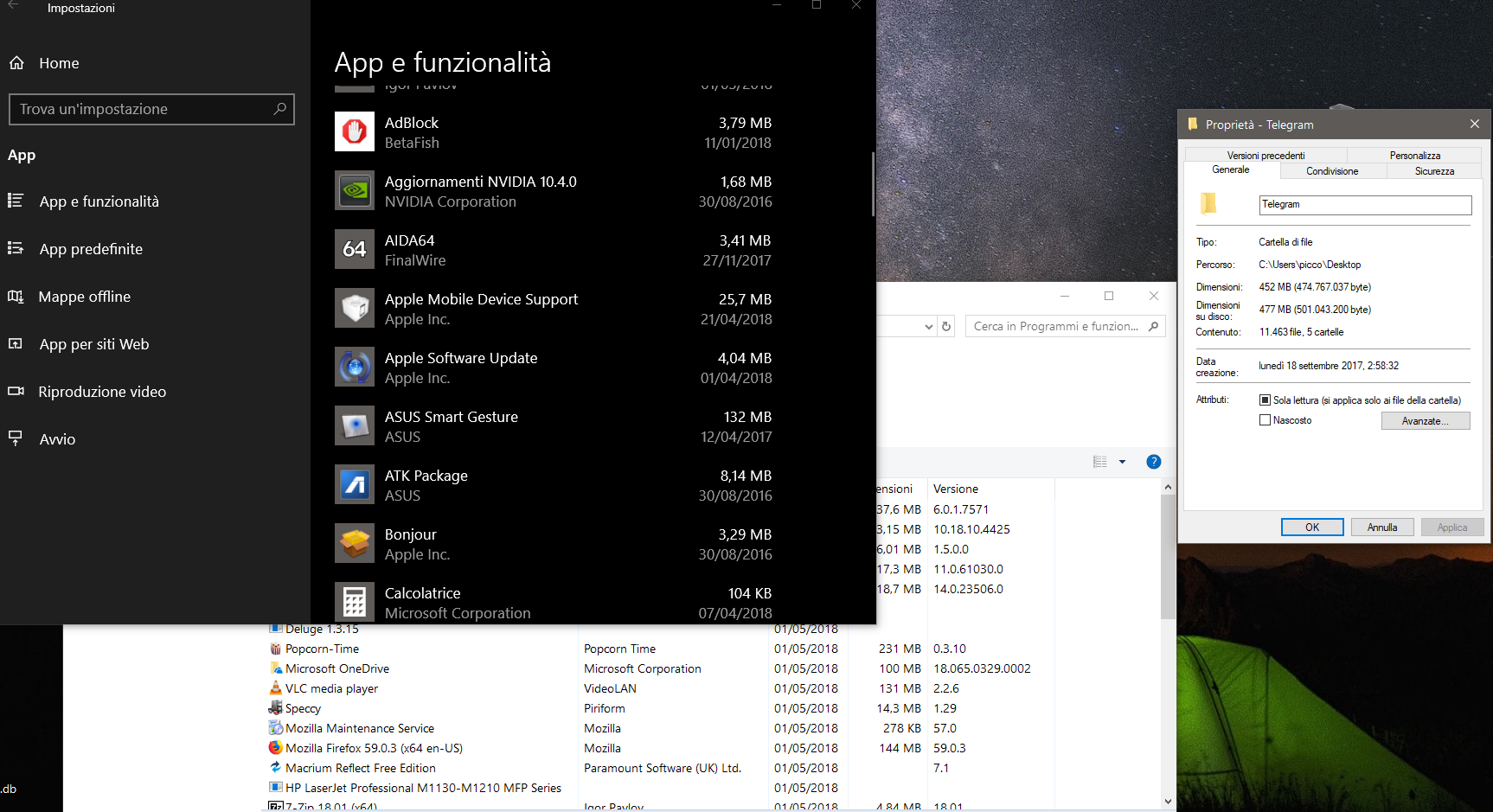This screenshot has height=812, width=1493.
Task: Click the Paramount Software (UK) Ltd. publisher cell
Action: click(x=663, y=768)
